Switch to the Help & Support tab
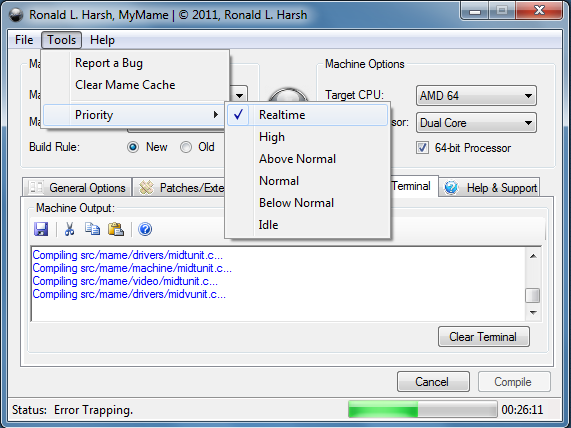 click(490, 188)
